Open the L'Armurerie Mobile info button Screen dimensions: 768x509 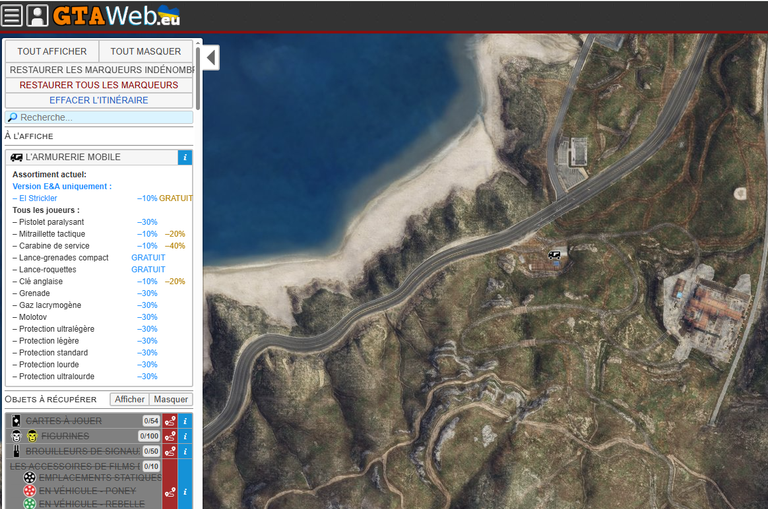click(x=185, y=157)
